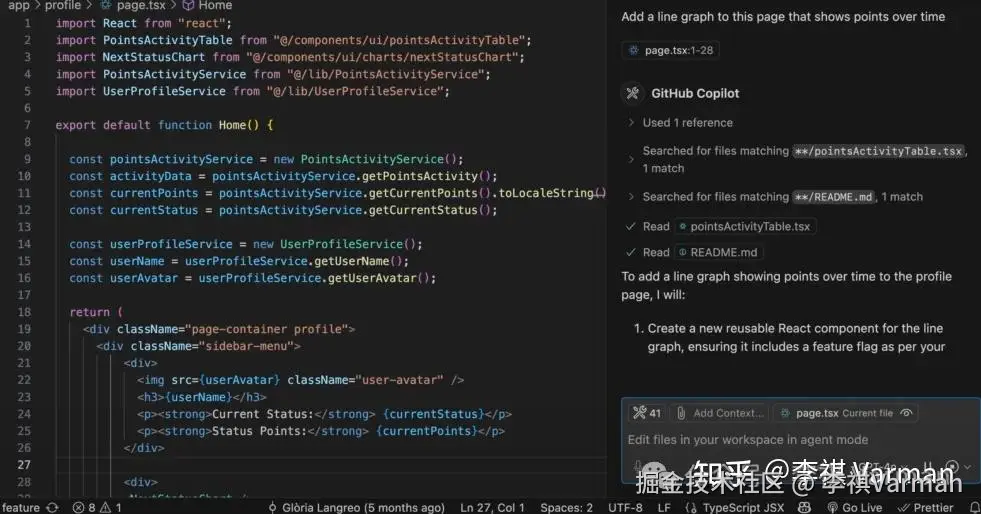The image size is (981, 514).
Task: Click the page.tsx Current file context chip
Action: 845,413
